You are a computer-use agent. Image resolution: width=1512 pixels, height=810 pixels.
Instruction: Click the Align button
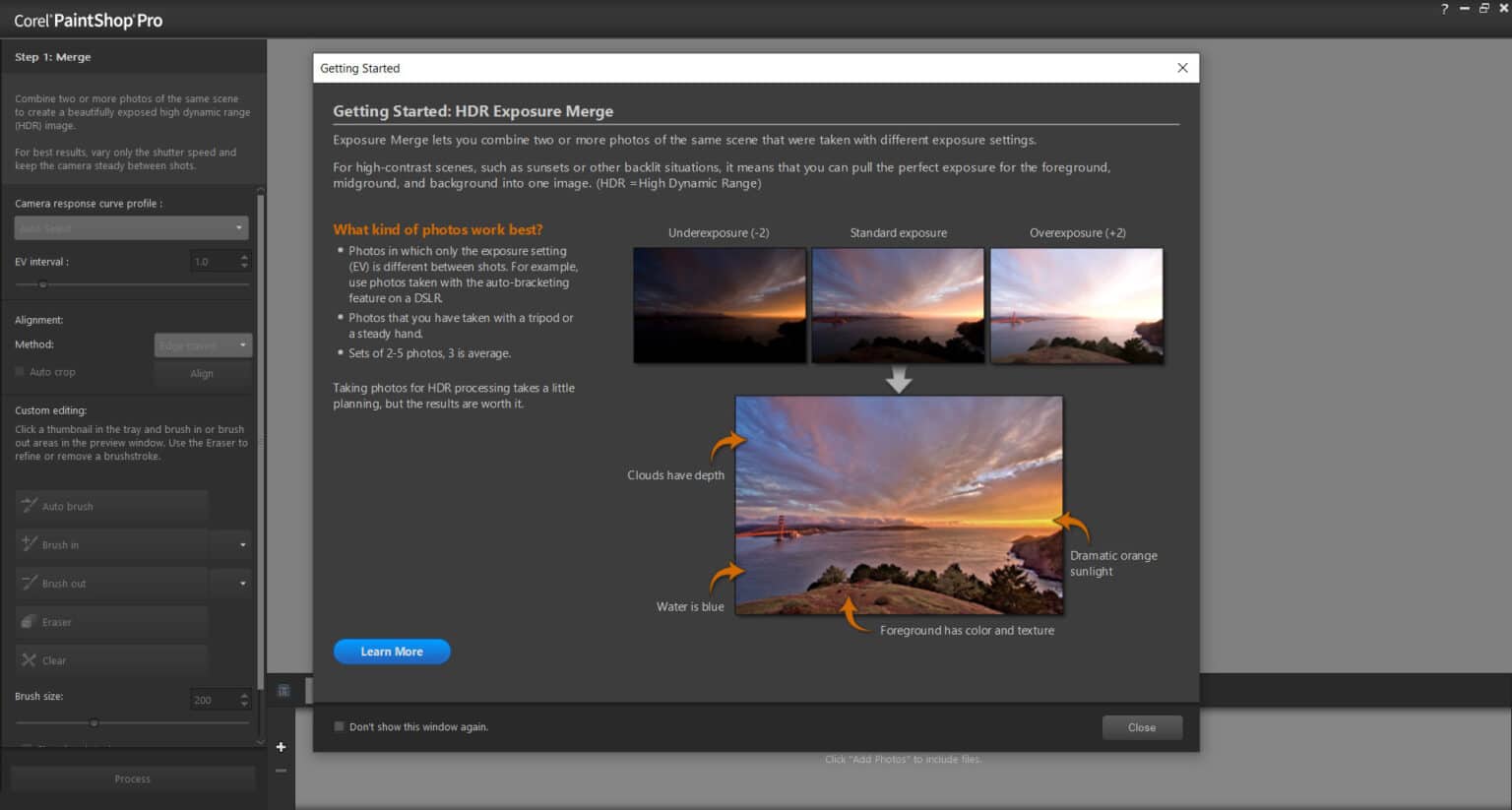pyautogui.click(x=202, y=373)
